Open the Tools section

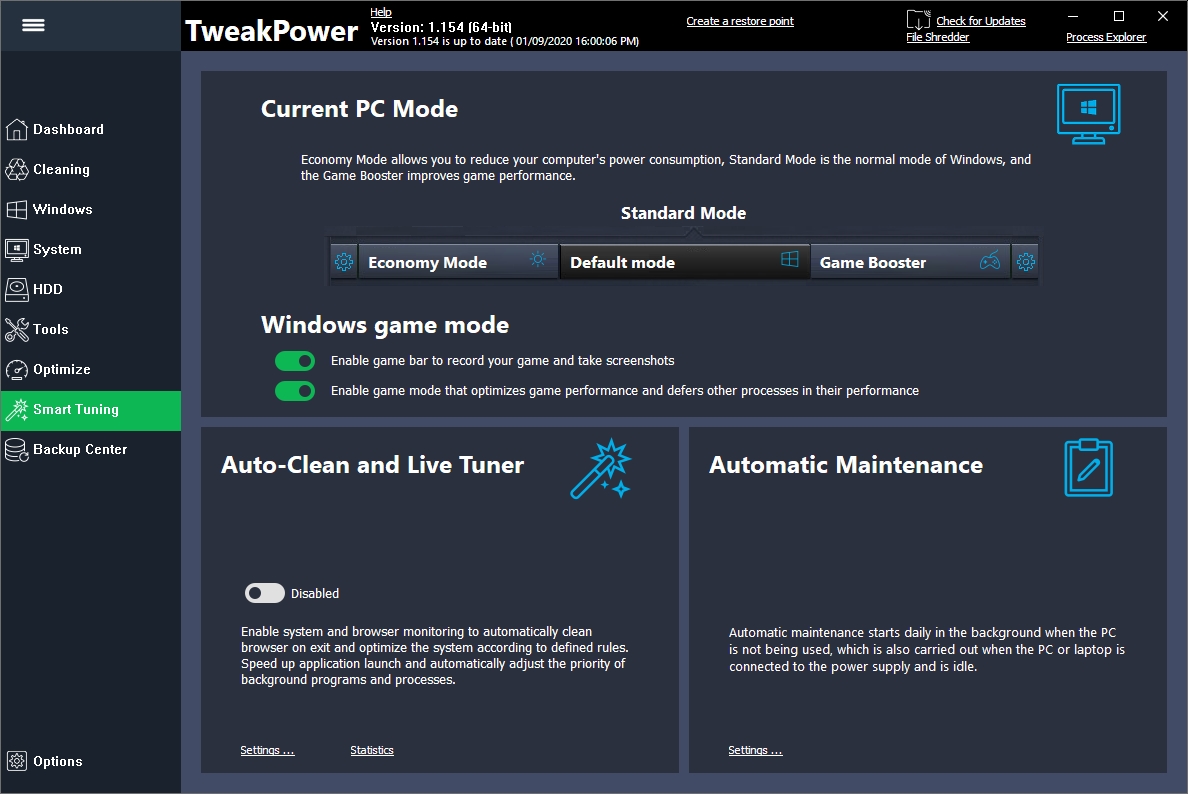click(x=90, y=330)
